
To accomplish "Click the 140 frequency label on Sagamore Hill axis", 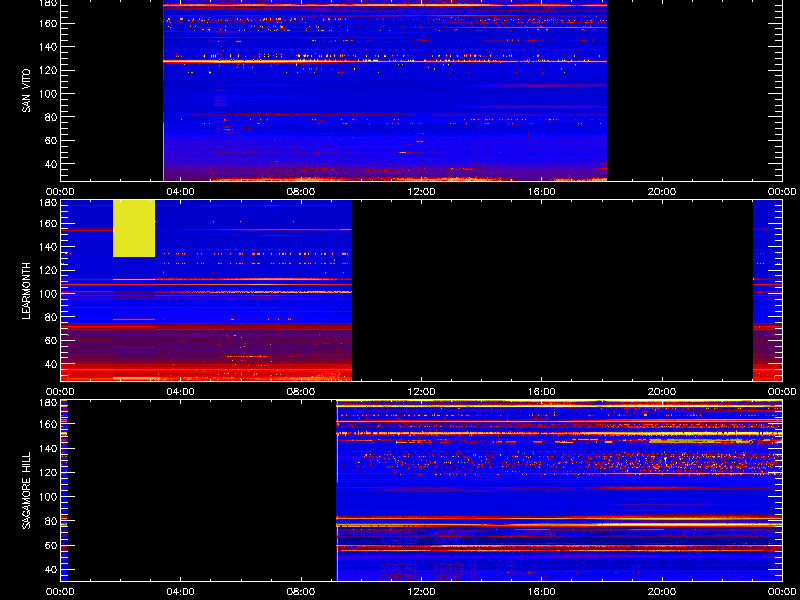I will pyautogui.click(x=48, y=448).
